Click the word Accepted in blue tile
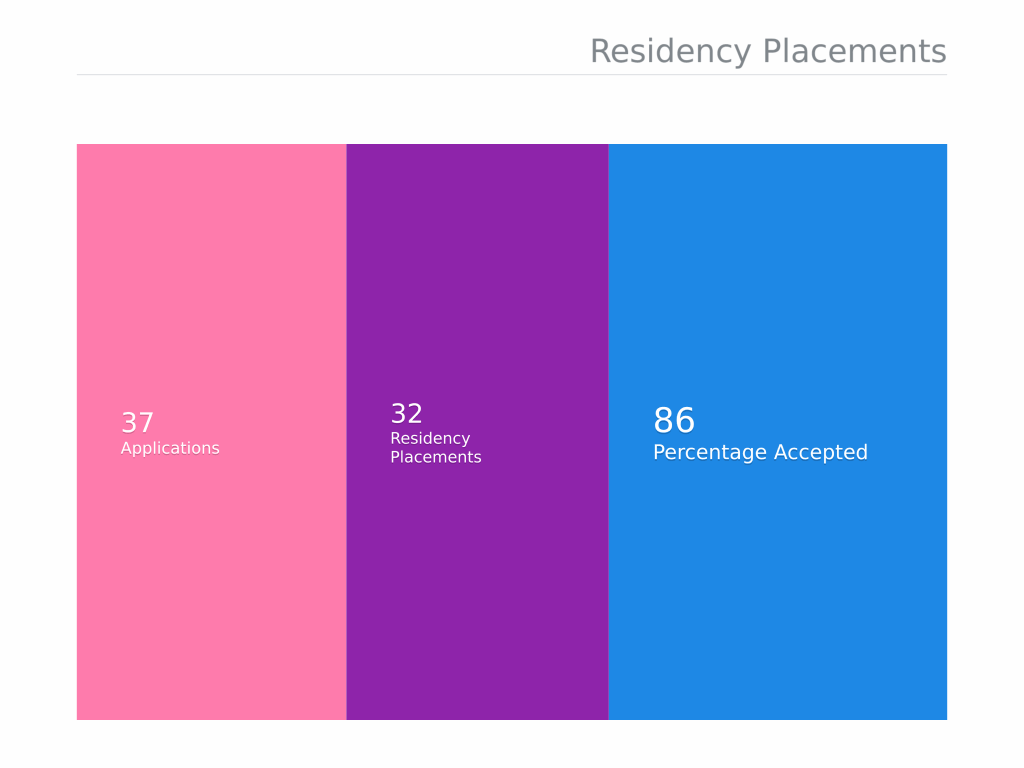 pyautogui.click(x=822, y=453)
